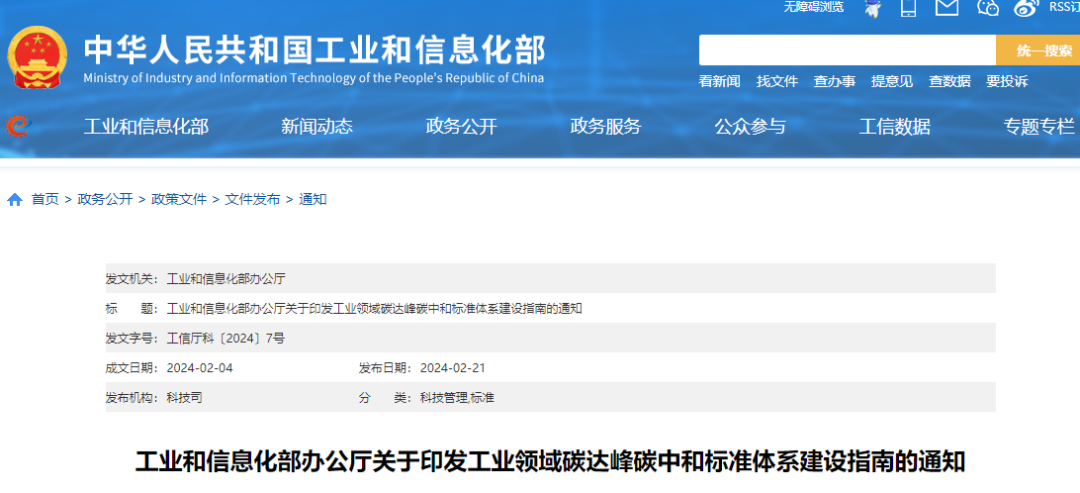Select the 政务公开 nav menu

pyautogui.click(x=461, y=127)
